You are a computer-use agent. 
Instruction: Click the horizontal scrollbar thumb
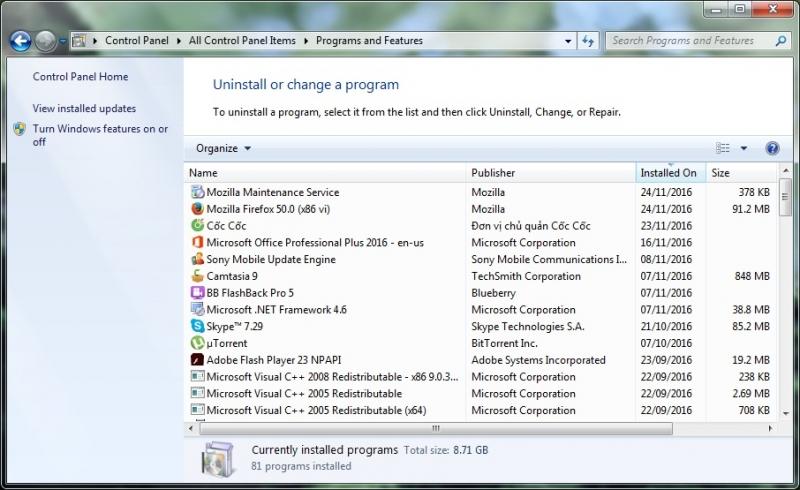[x=436, y=428]
